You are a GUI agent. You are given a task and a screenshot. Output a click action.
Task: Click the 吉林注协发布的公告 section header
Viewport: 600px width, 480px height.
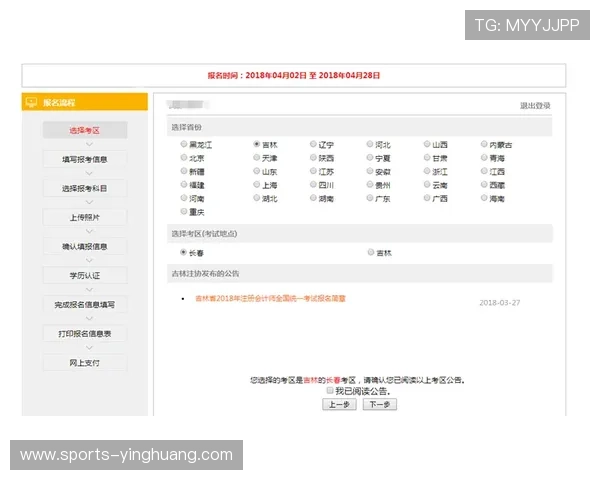[x=360, y=273]
